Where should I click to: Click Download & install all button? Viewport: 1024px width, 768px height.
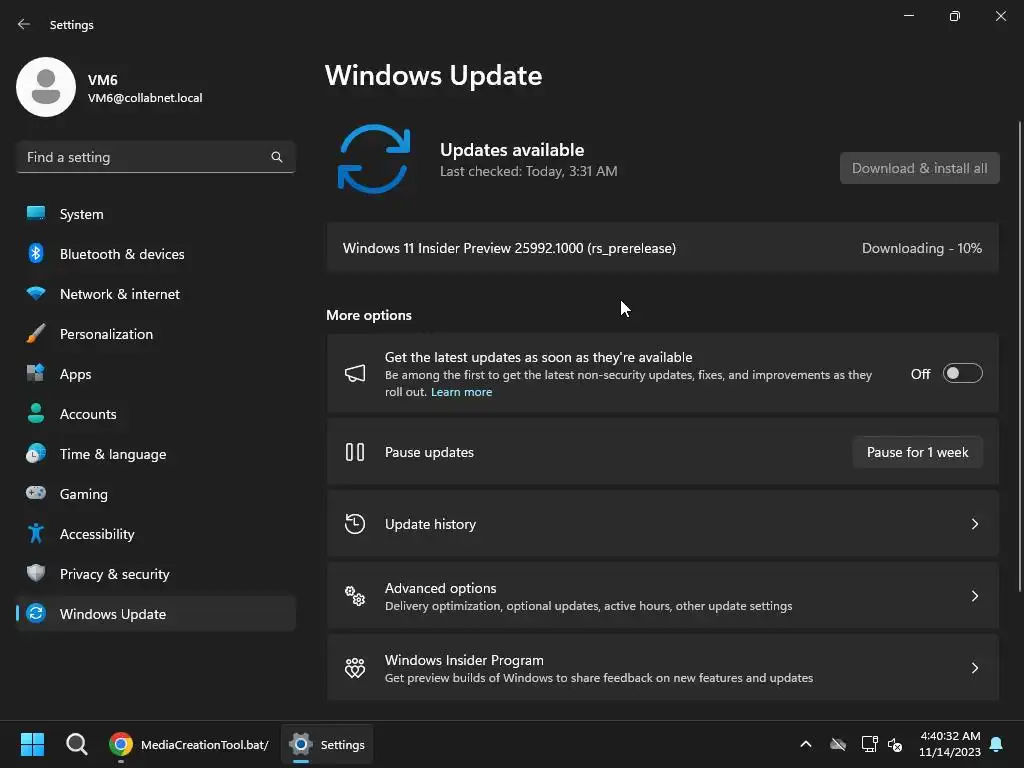pyautogui.click(x=920, y=168)
